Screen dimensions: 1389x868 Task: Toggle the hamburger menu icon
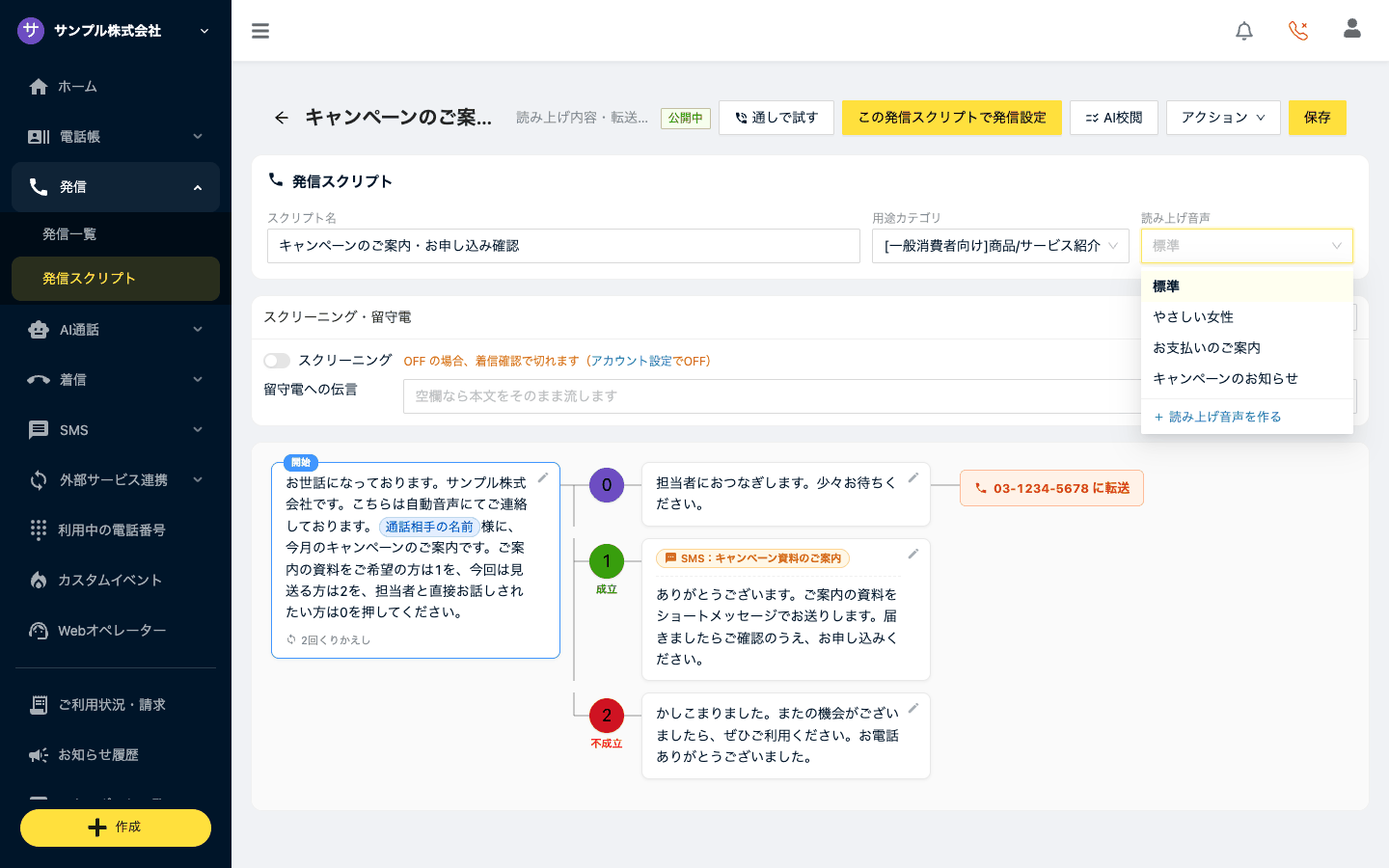[x=260, y=31]
